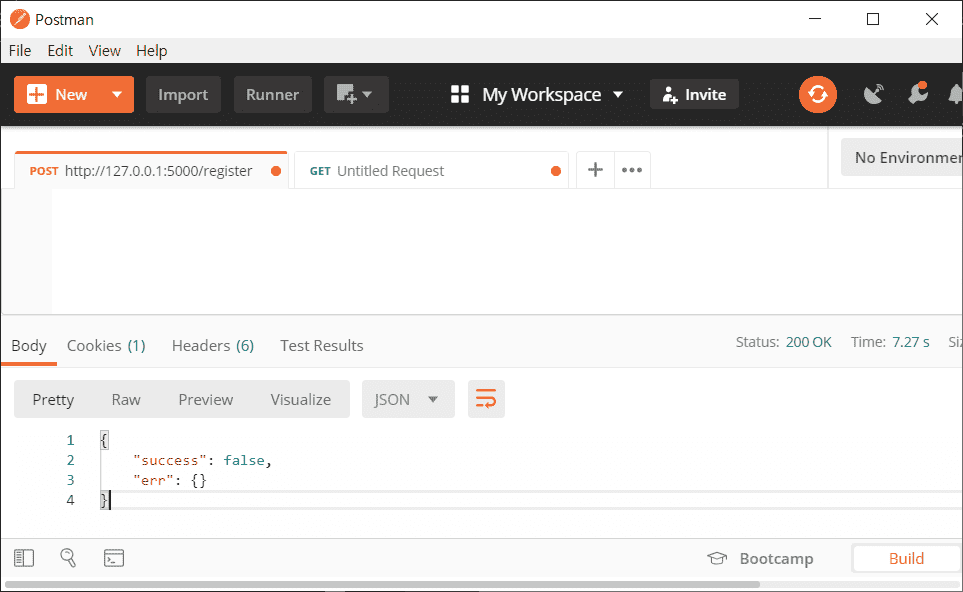Add a new request tab with plus

tap(595, 169)
